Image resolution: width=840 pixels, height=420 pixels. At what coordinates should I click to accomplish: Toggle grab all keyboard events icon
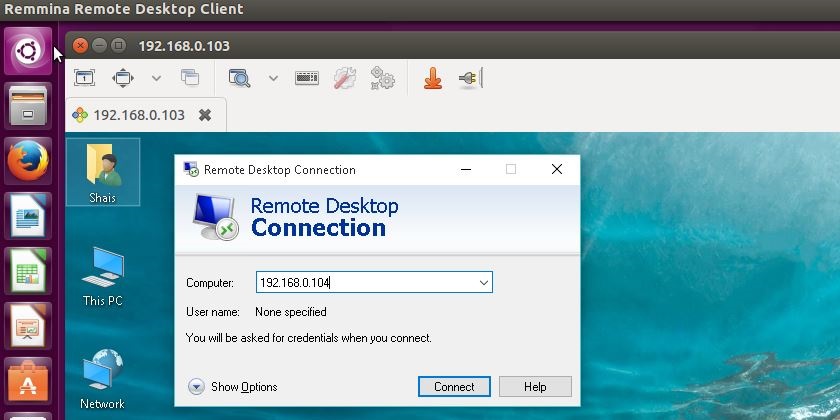click(307, 78)
